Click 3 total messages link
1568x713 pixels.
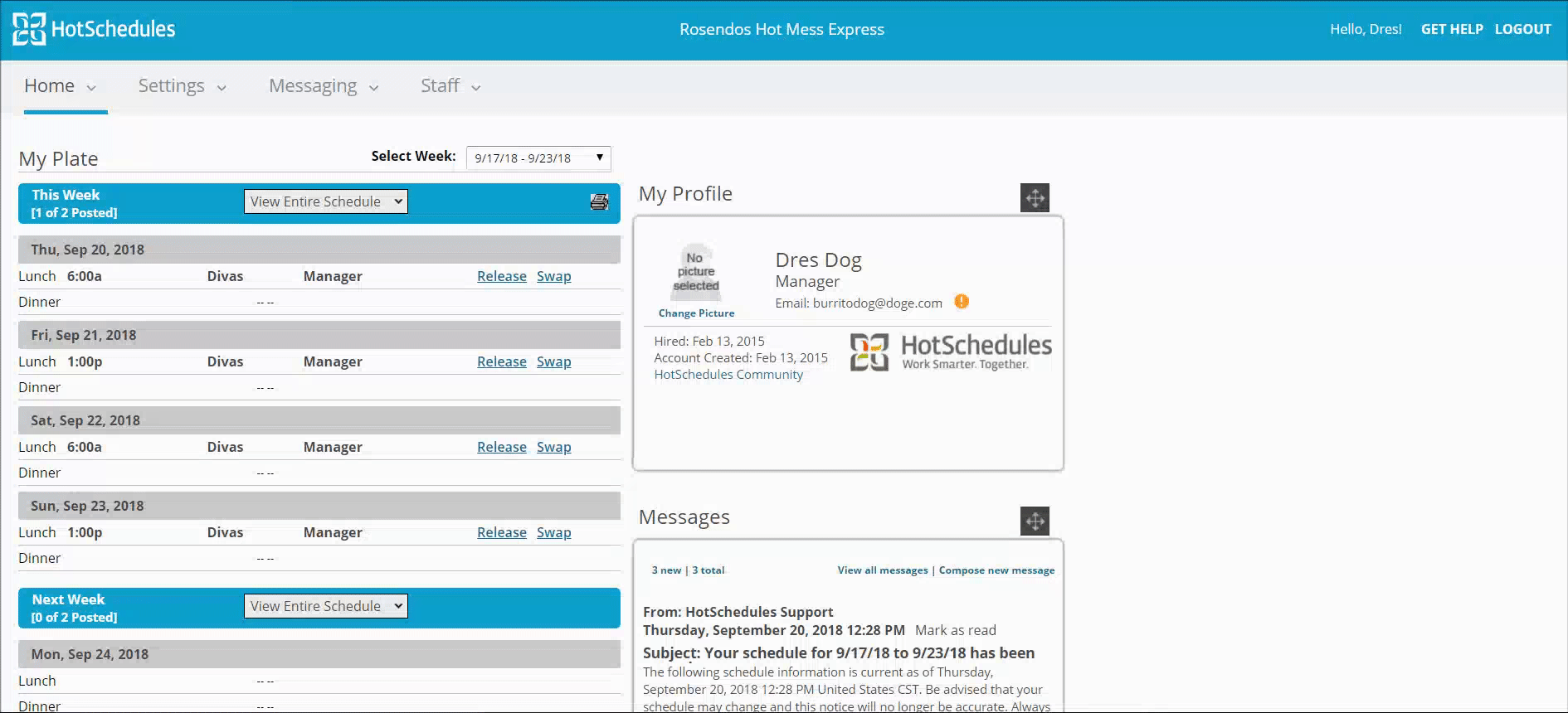click(709, 570)
